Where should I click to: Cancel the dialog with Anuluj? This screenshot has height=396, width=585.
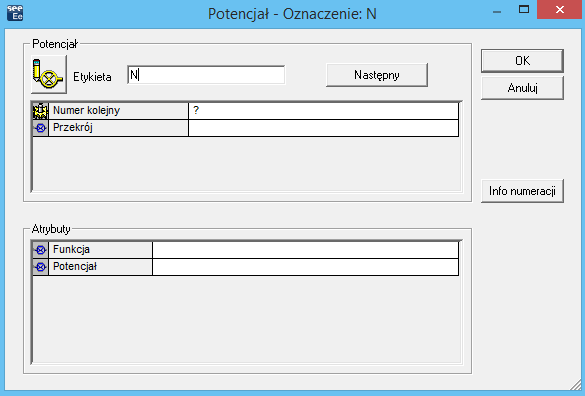click(x=522, y=88)
